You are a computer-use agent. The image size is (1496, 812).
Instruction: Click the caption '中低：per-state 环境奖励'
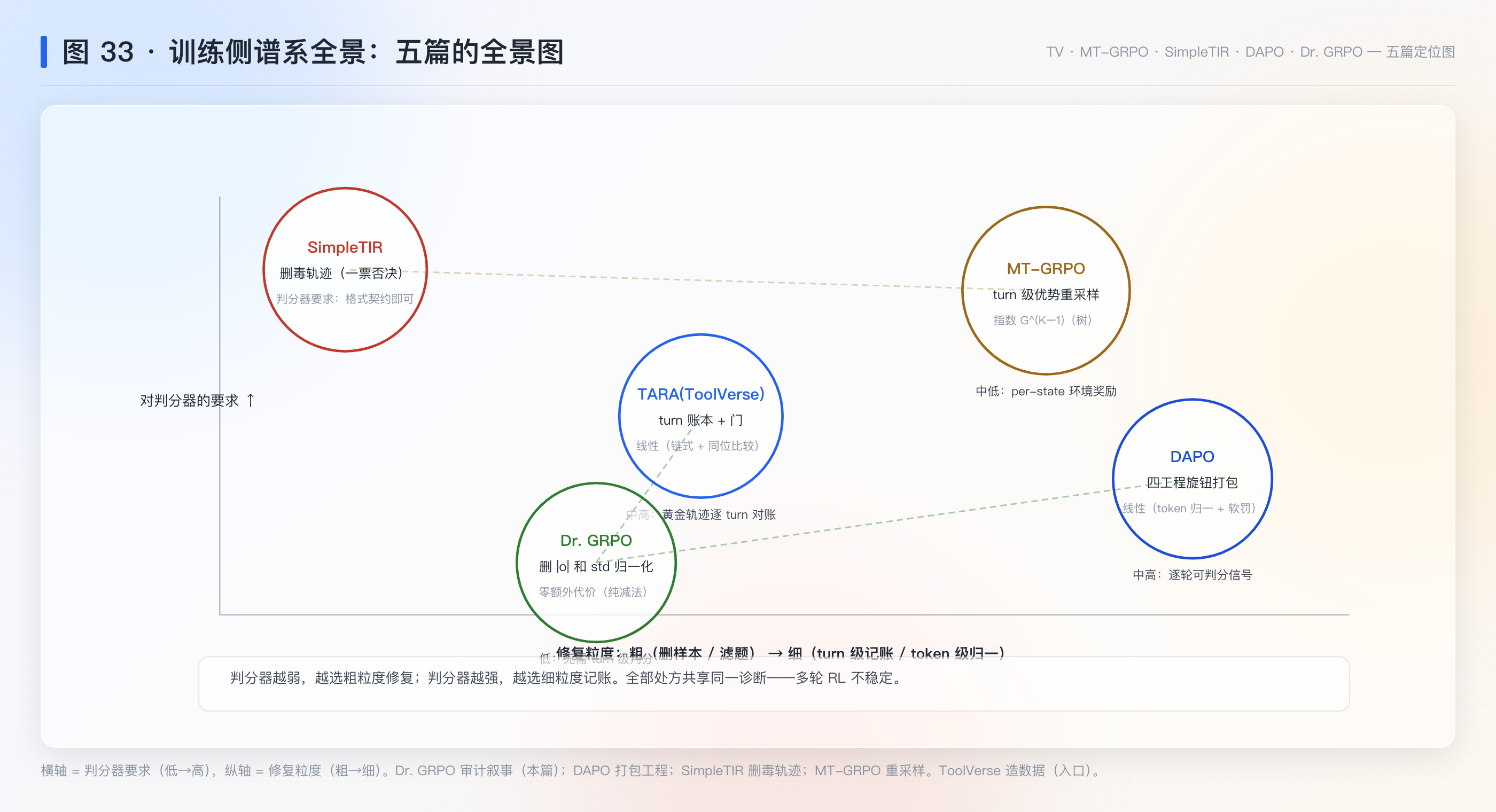tap(1046, 391)
